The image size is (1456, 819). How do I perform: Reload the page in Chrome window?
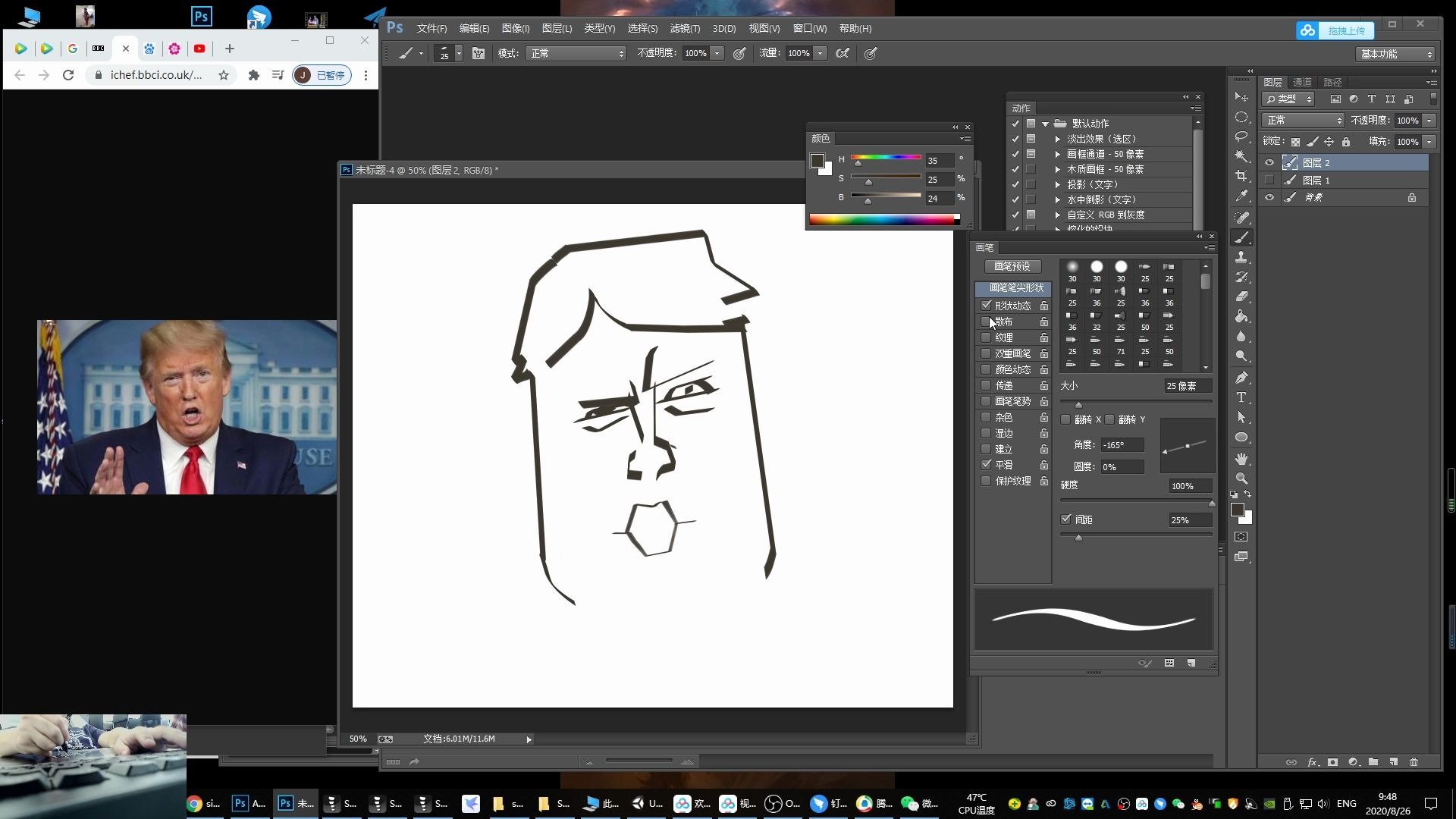click(68, 75)
